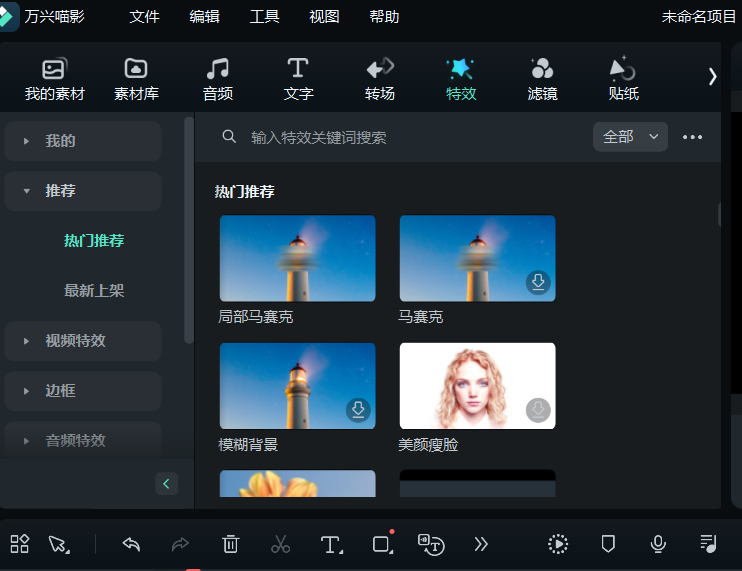Show more tabs with right arrow
Viewport: 742px width, 571px height.
point(712,77)
